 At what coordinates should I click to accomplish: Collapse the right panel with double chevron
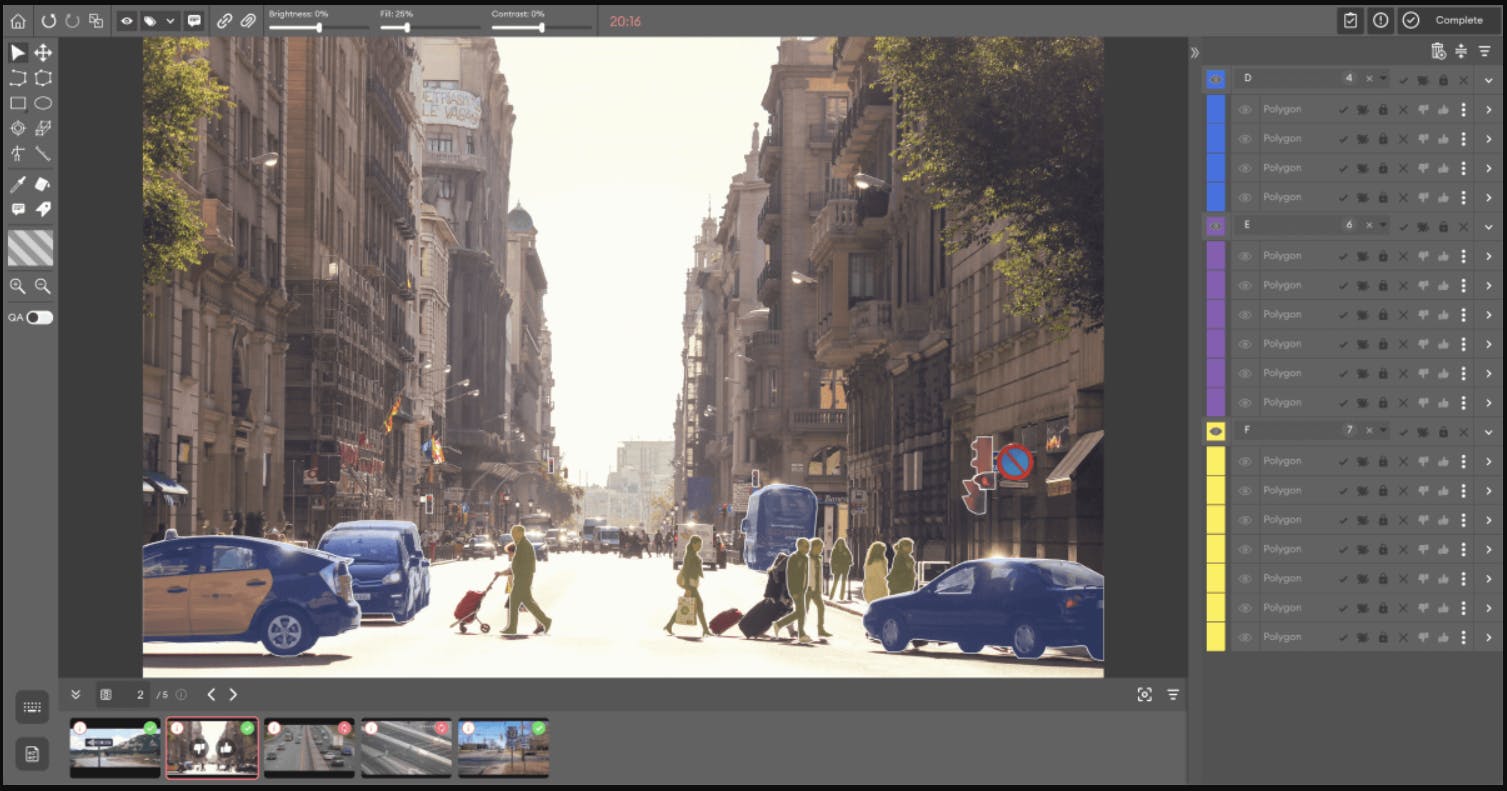(1194, 52)
